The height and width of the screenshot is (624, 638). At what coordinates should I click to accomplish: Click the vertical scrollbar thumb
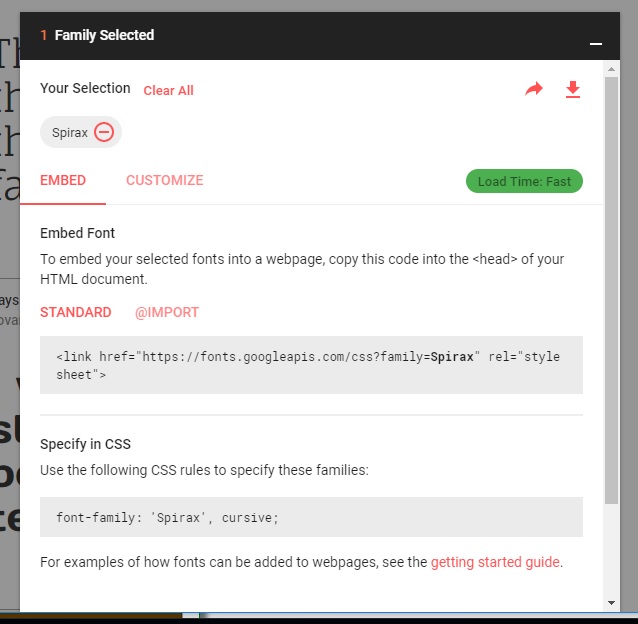tap(611, 290)
